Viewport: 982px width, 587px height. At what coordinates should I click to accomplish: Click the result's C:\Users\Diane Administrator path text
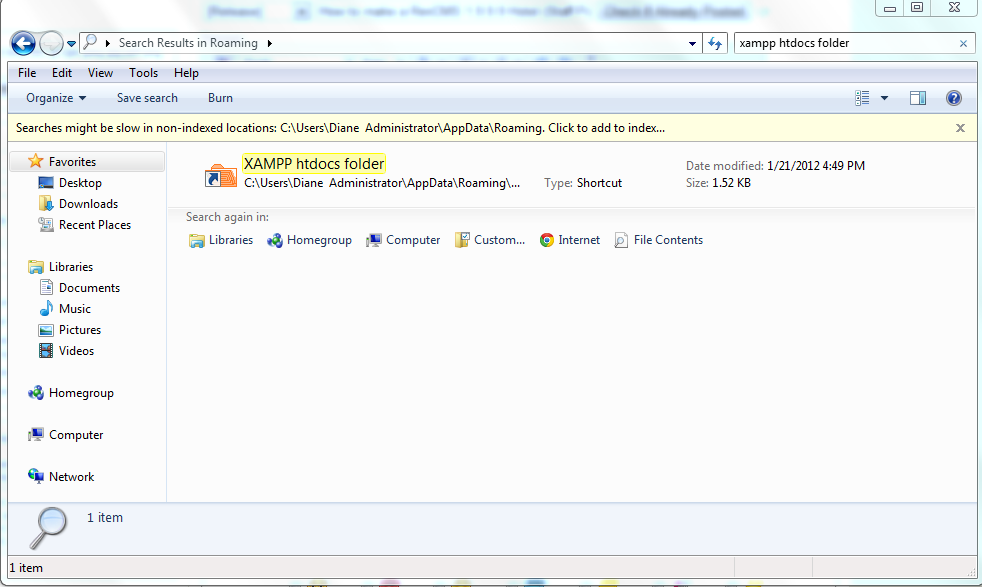point(382,183)
